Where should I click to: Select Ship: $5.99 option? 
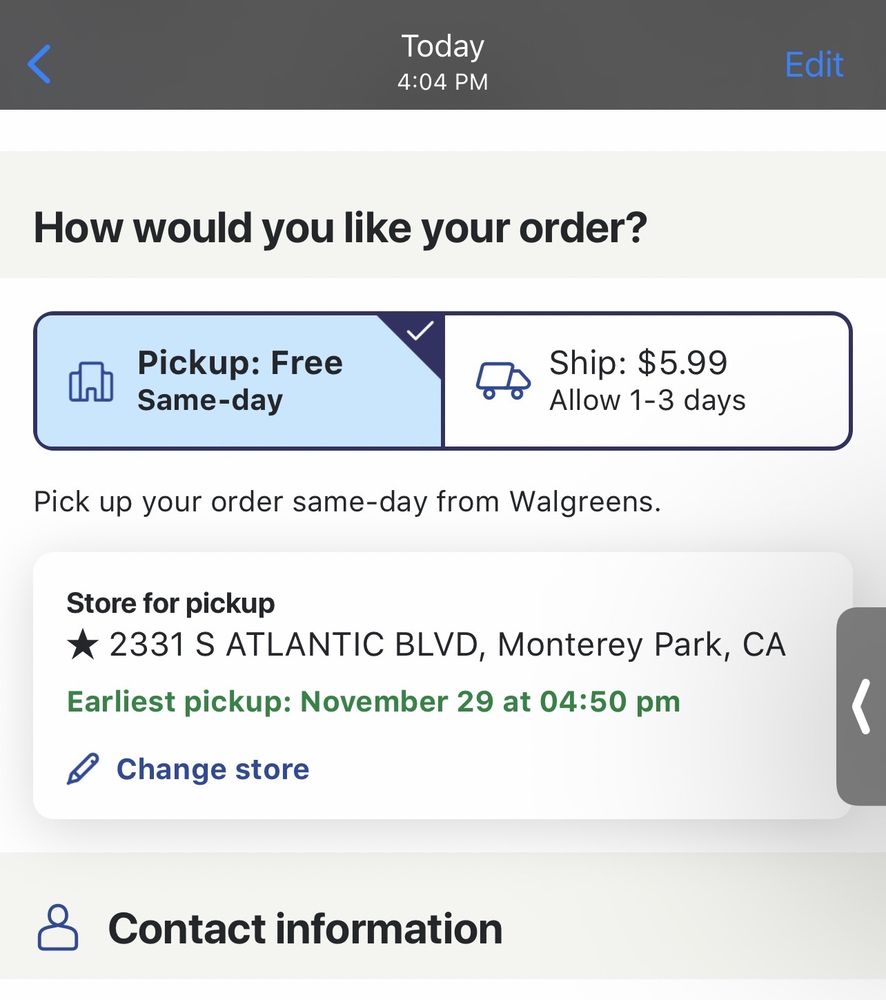click(647, 381)
